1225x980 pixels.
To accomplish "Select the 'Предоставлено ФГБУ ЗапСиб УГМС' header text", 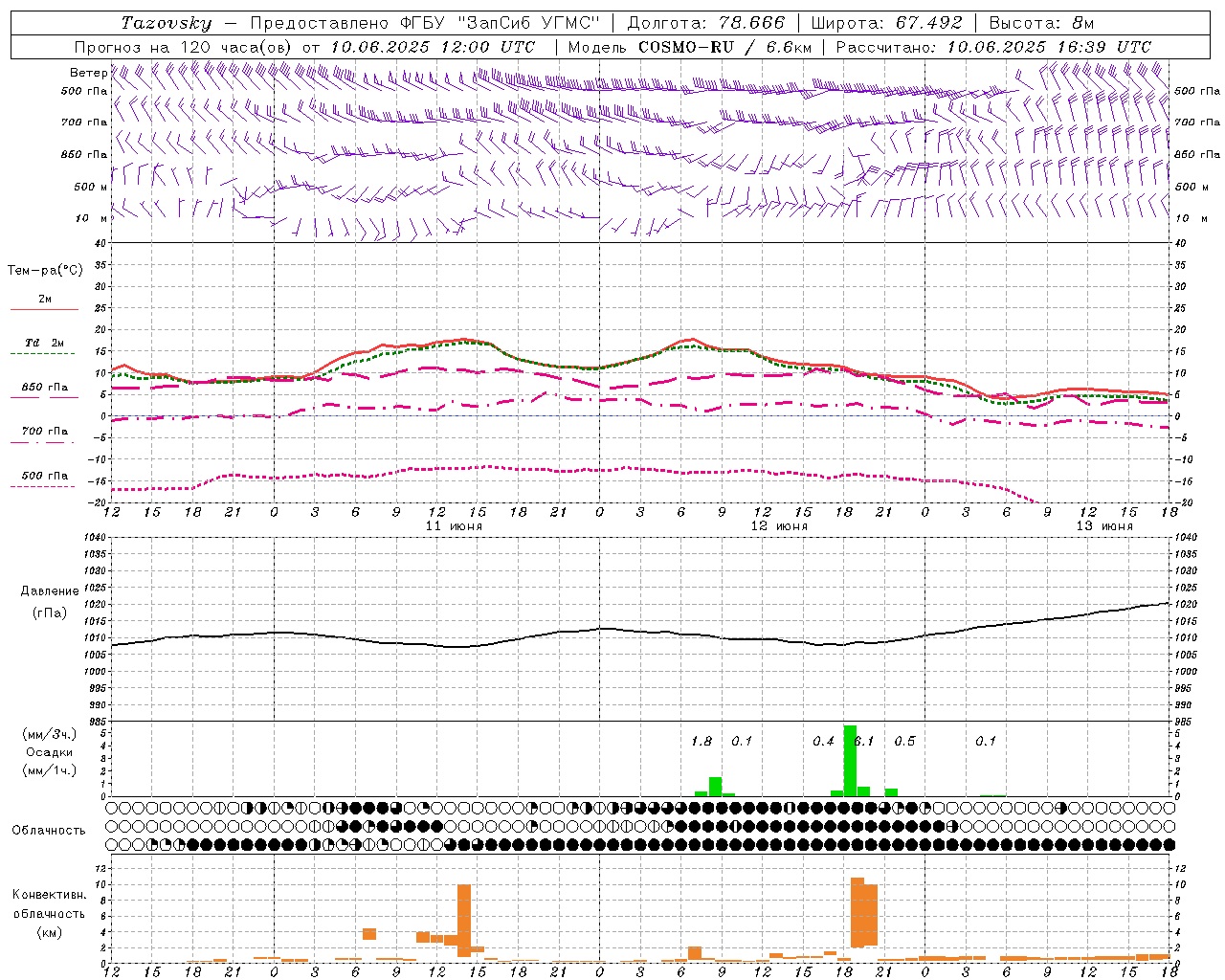I will click(x=425, y=23).
